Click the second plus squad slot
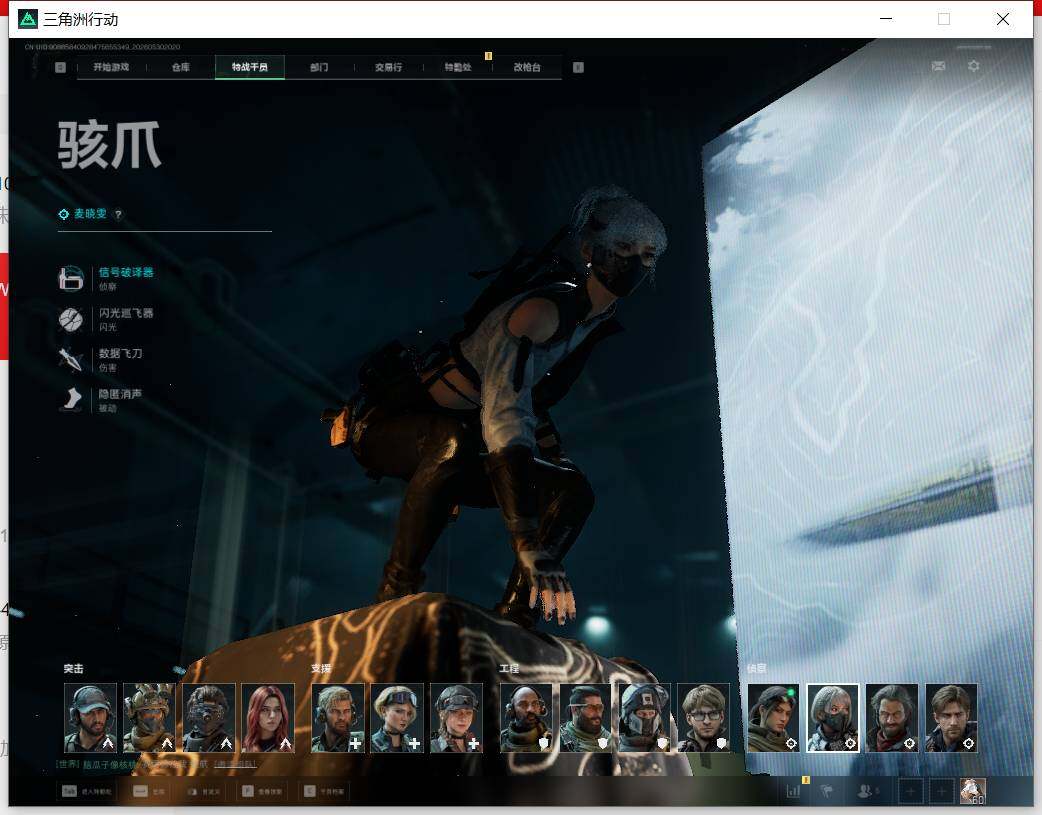1042x815 pixels. click(941, 791)
